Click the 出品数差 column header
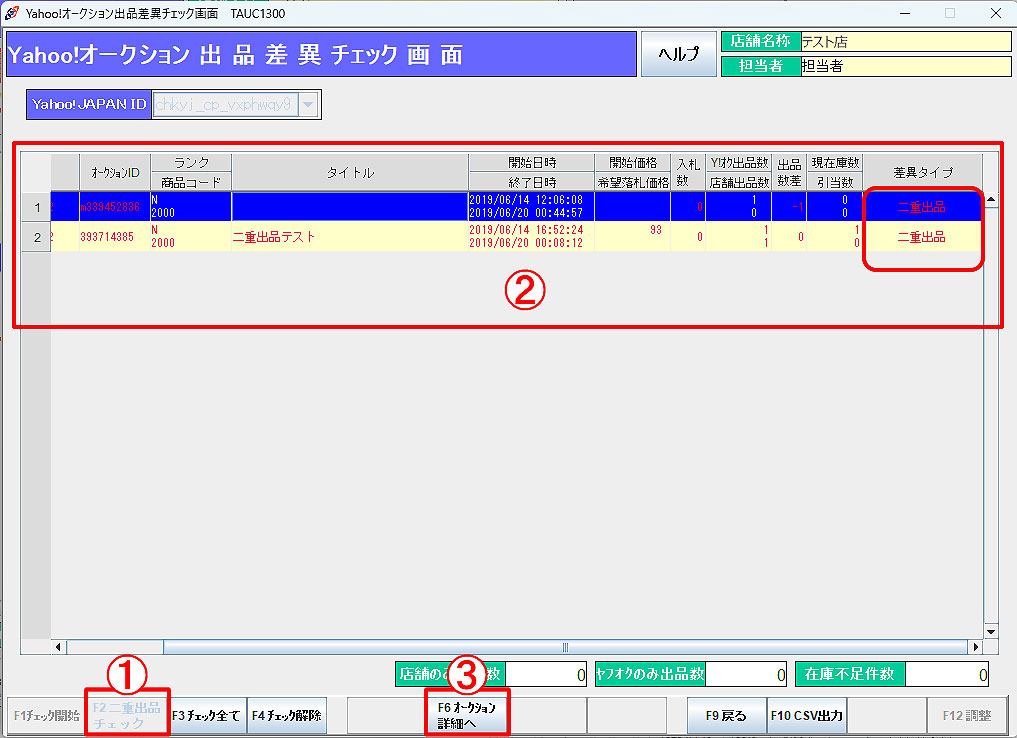1017x738 pixels. (789, 173)
